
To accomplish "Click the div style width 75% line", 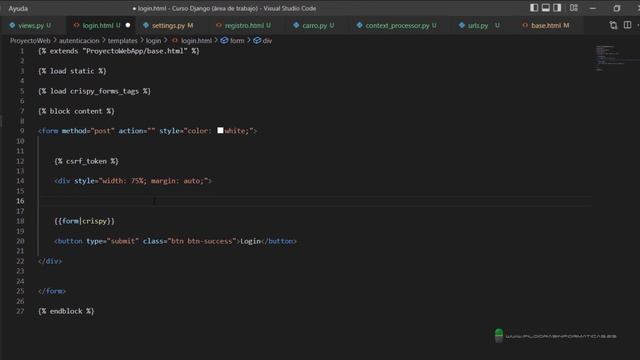I will 133,181.
